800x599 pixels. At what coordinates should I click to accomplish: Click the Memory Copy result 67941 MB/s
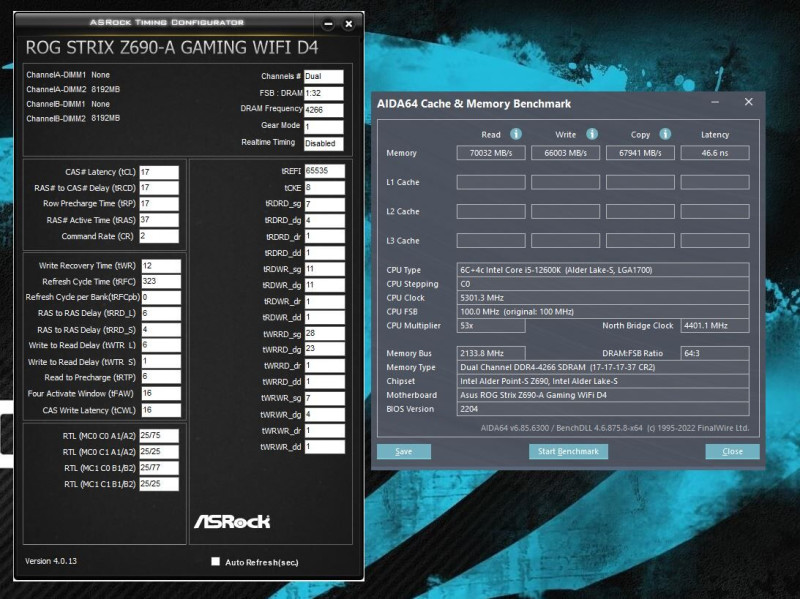640,153
